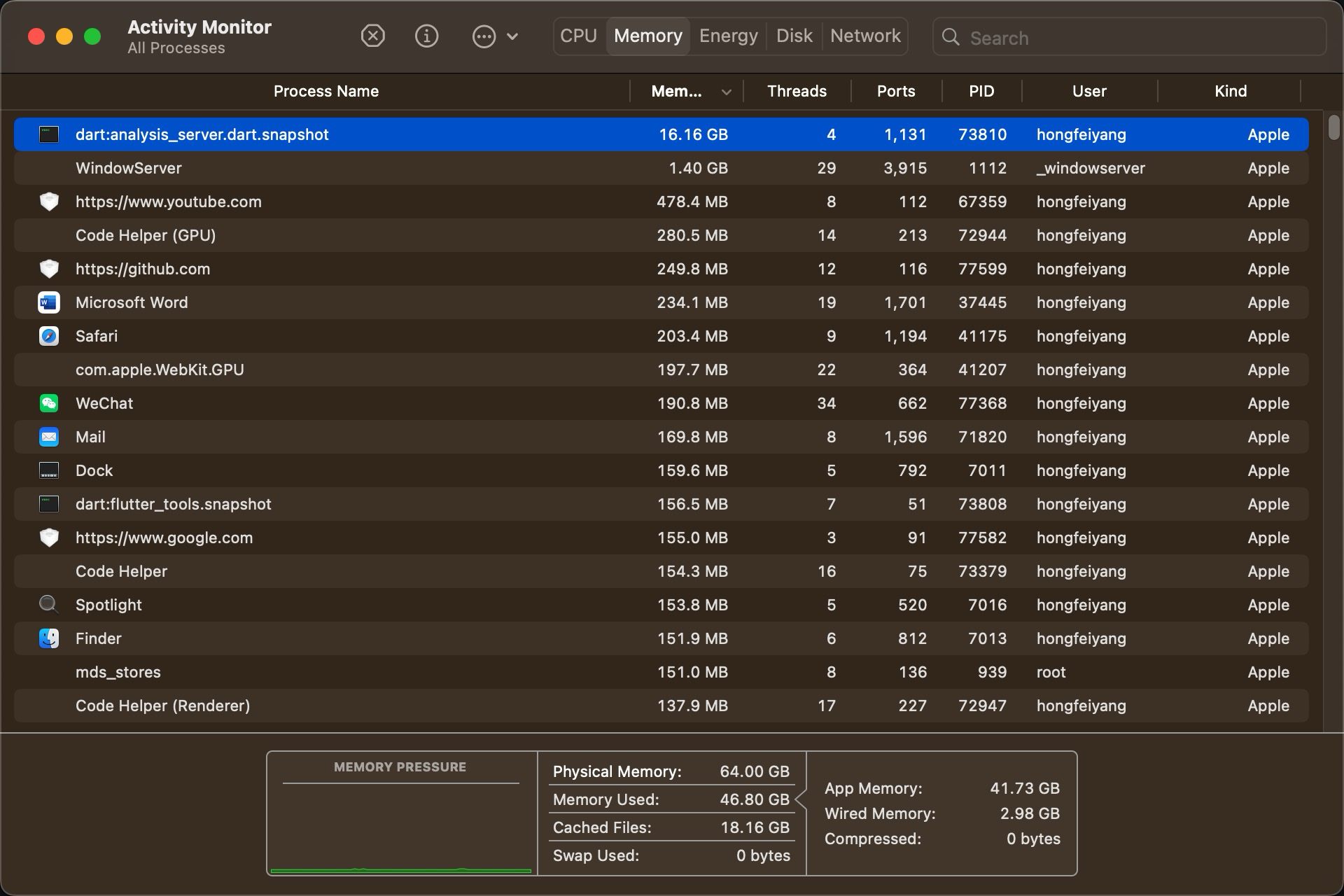Sort by Threads column header
Viewport: 1344px width, 896px height.
[x=797, y=91]
